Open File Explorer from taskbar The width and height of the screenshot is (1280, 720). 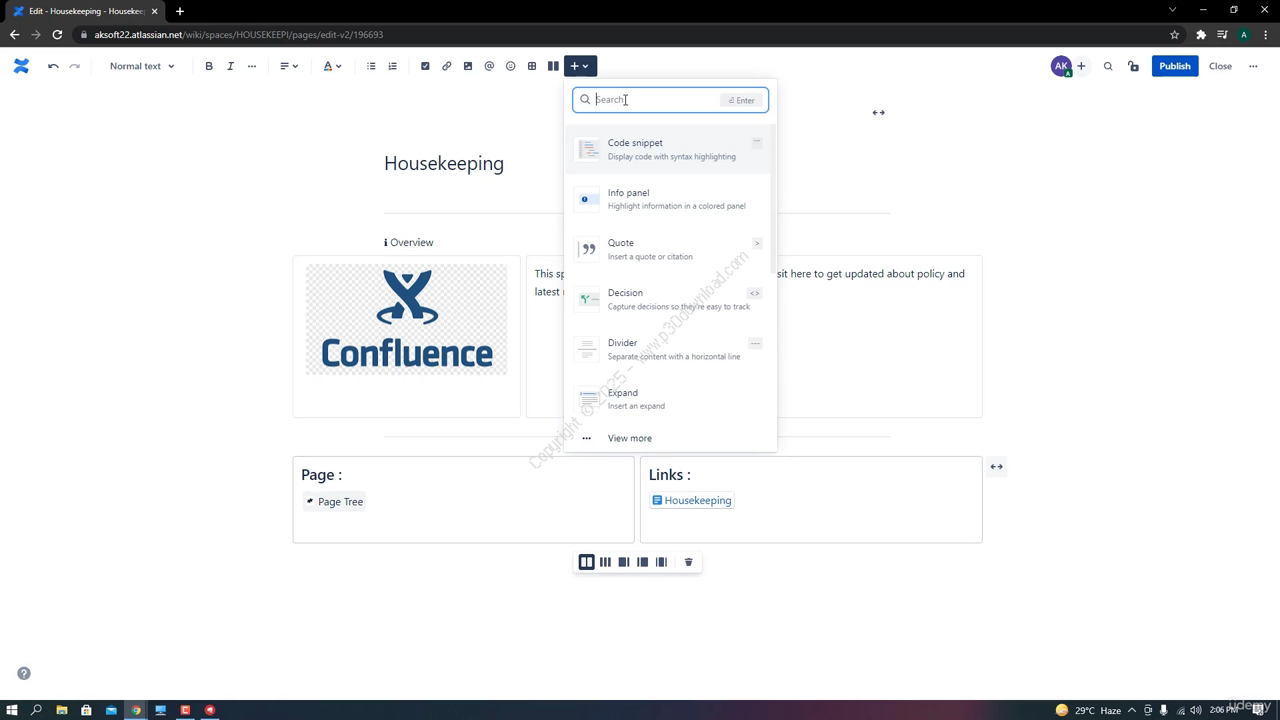(x=61, y=710)
